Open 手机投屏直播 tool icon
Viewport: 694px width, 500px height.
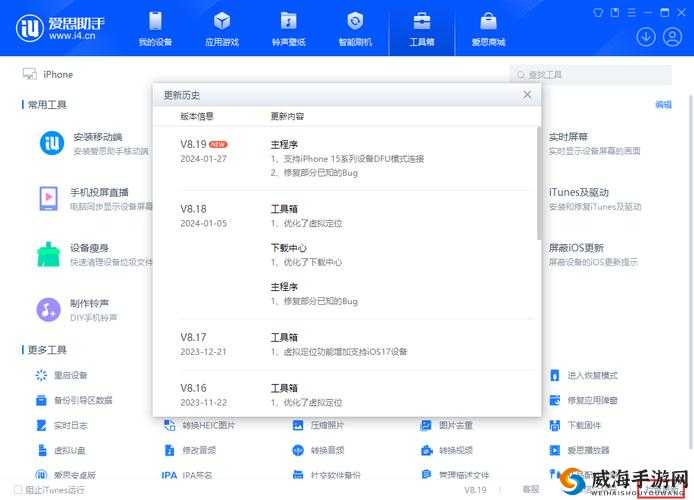click(49, 199)
